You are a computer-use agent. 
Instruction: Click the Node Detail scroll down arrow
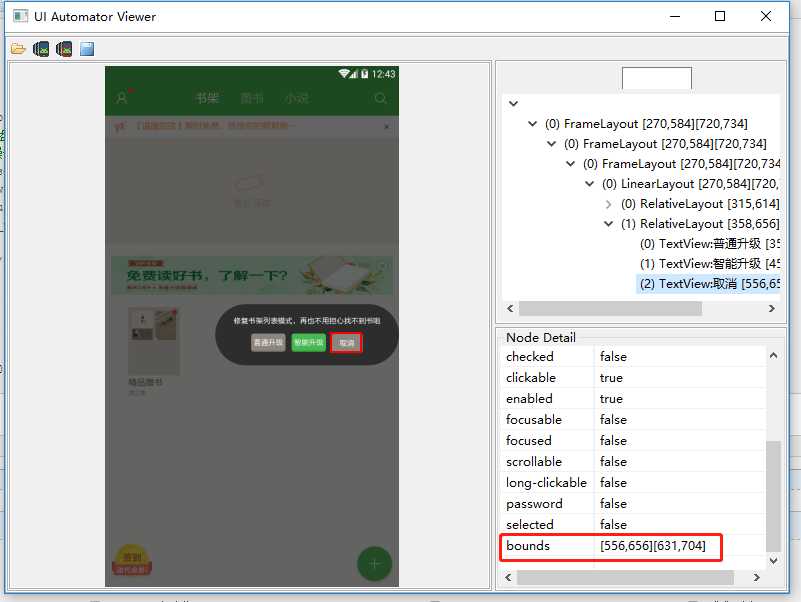(x=773, y=561)
